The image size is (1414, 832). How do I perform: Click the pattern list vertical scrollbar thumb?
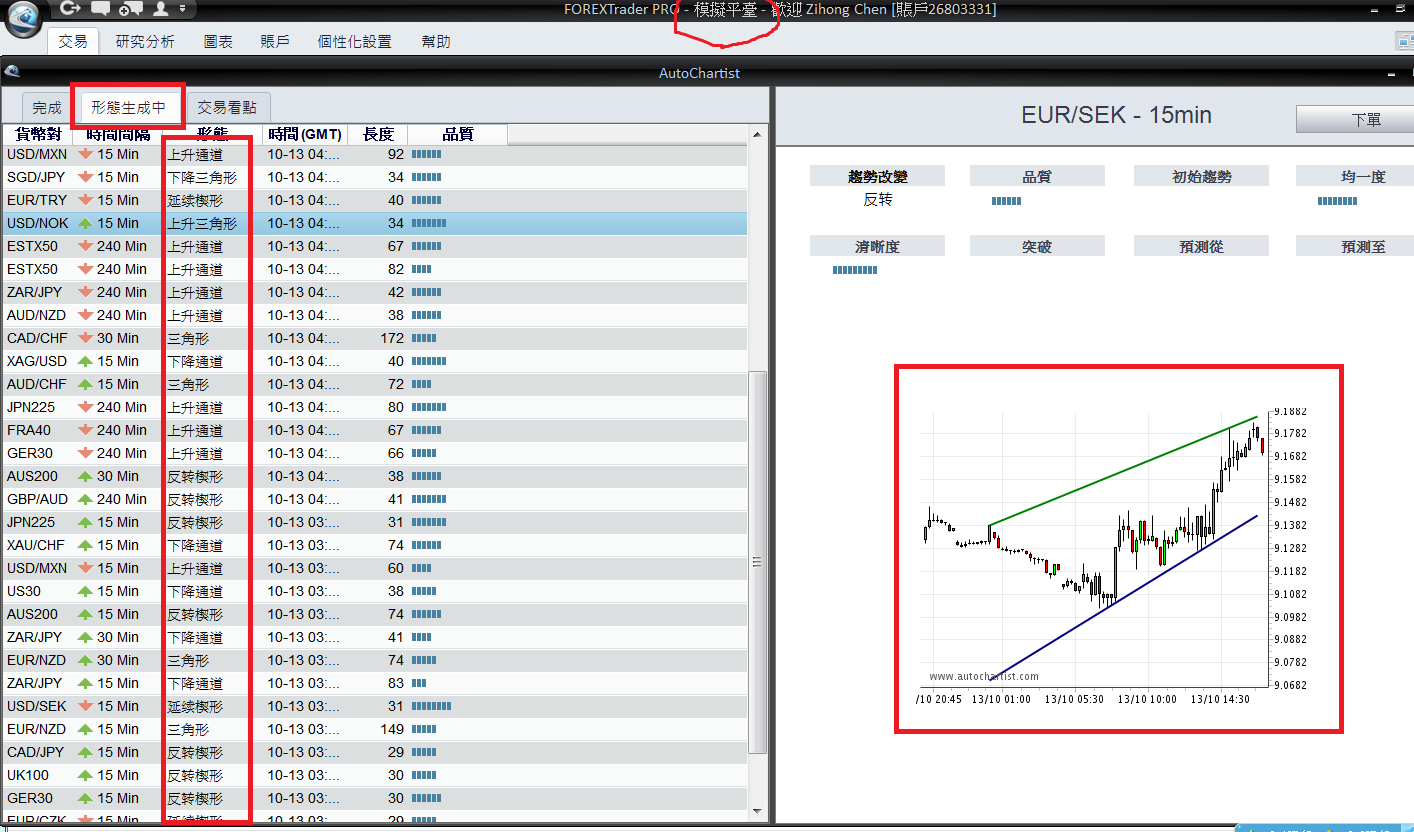coord(758,562)
